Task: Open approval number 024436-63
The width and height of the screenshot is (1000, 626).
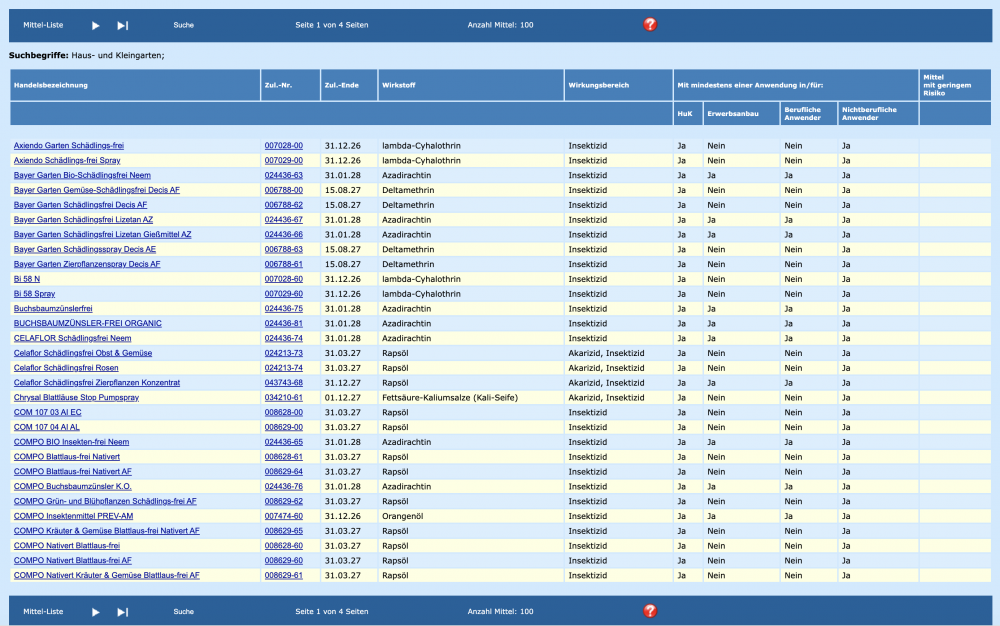Action: click(284, 175)
